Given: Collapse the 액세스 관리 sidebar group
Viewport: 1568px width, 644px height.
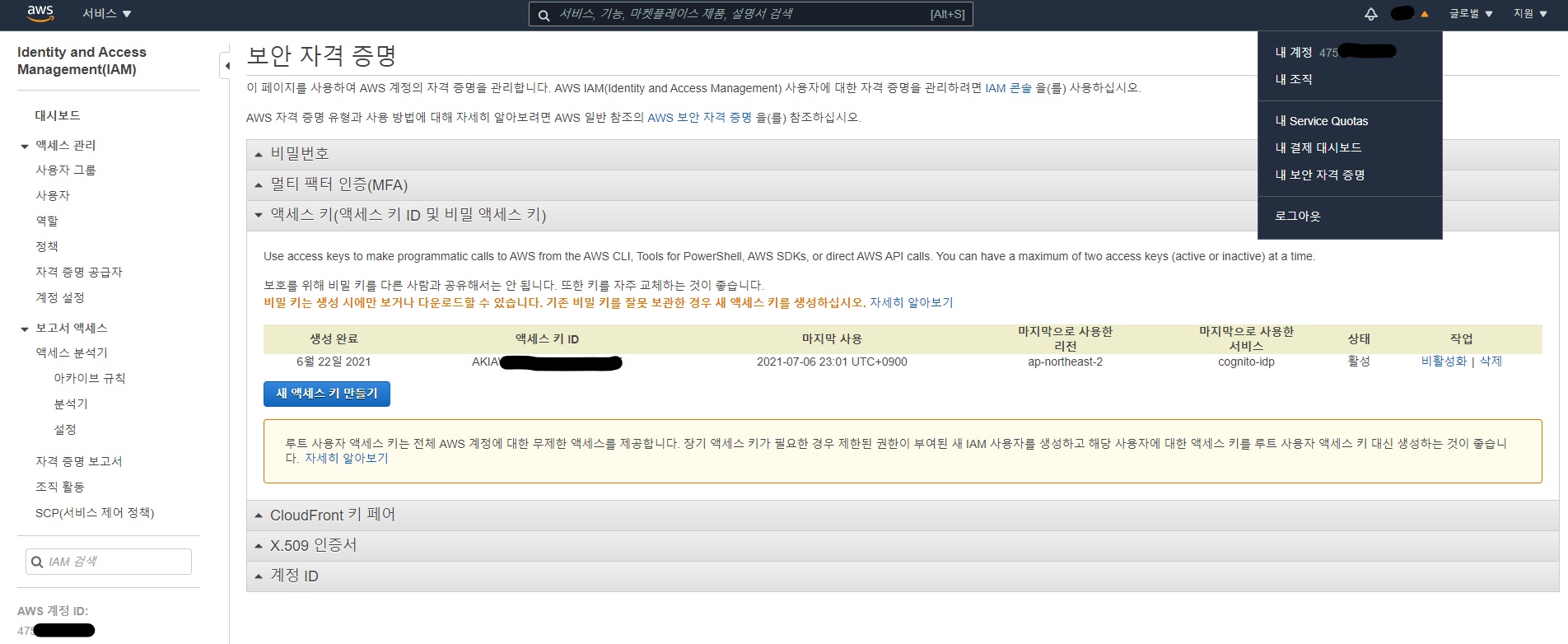Looking at the screenshot, I should 25,147.
